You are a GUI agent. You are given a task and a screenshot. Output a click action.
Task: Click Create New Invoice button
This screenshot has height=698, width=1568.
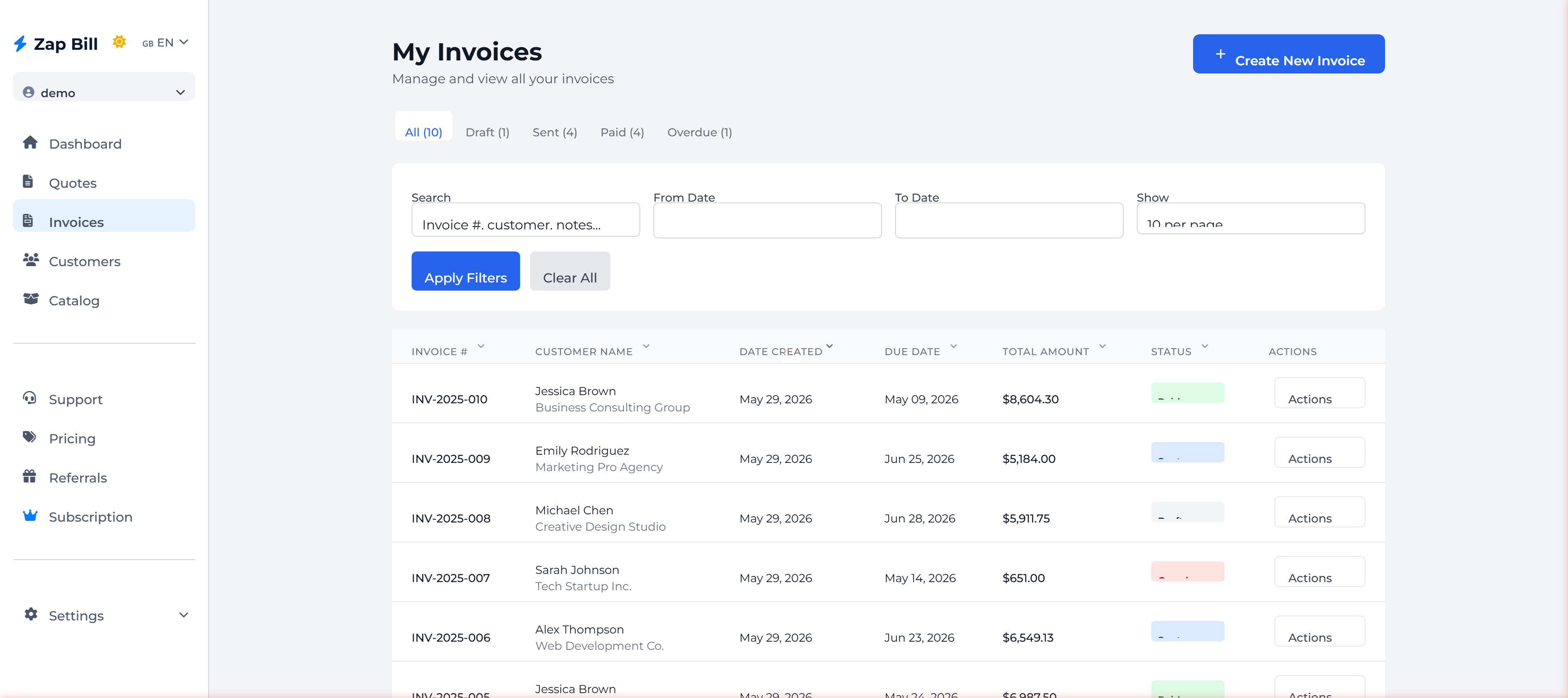click(1288, 54)
